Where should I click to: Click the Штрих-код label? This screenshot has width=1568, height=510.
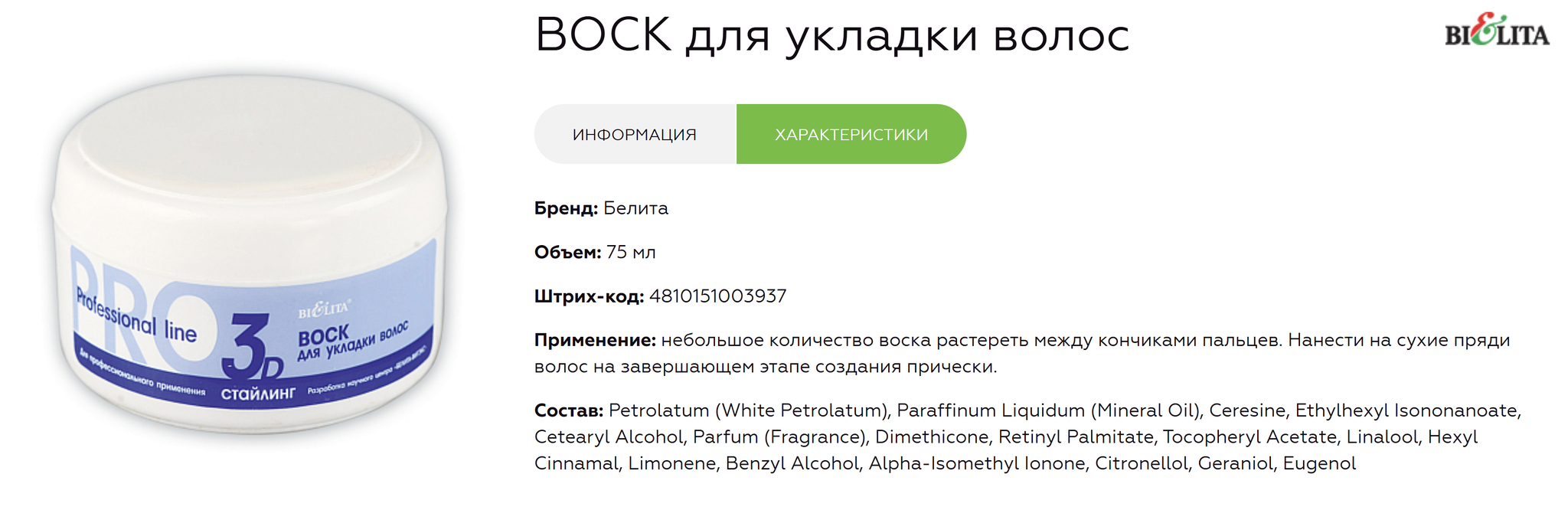click(589, 296)
